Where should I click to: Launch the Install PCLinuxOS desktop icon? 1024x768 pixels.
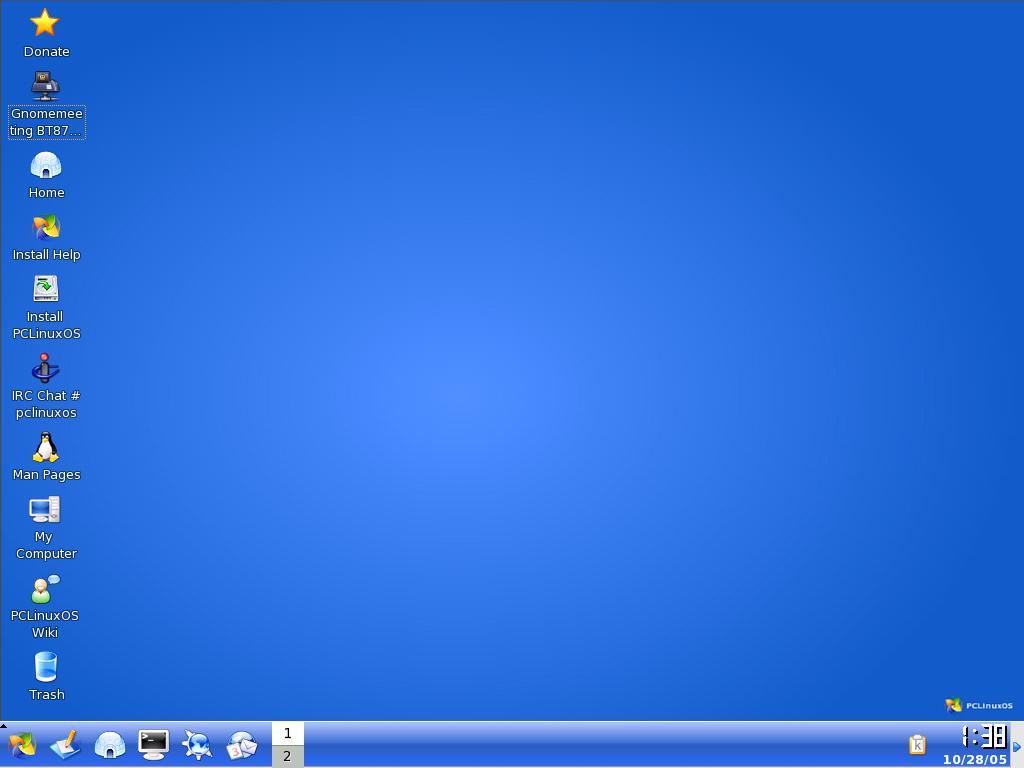click(46, 289)
